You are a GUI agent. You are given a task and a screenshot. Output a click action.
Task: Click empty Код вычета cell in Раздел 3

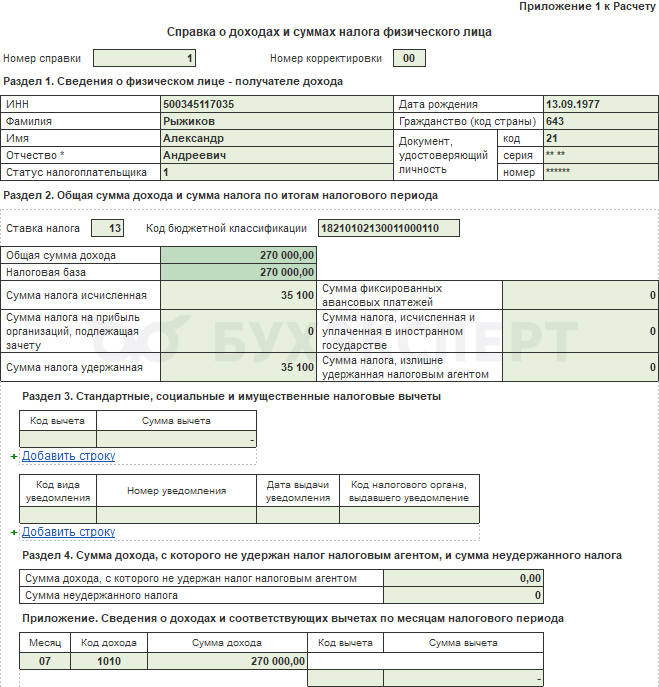(58, 439)
